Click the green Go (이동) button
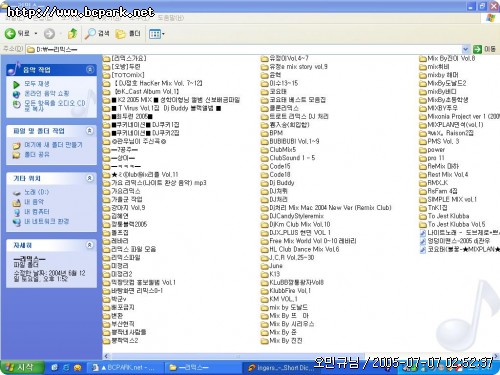 (484, 49)
